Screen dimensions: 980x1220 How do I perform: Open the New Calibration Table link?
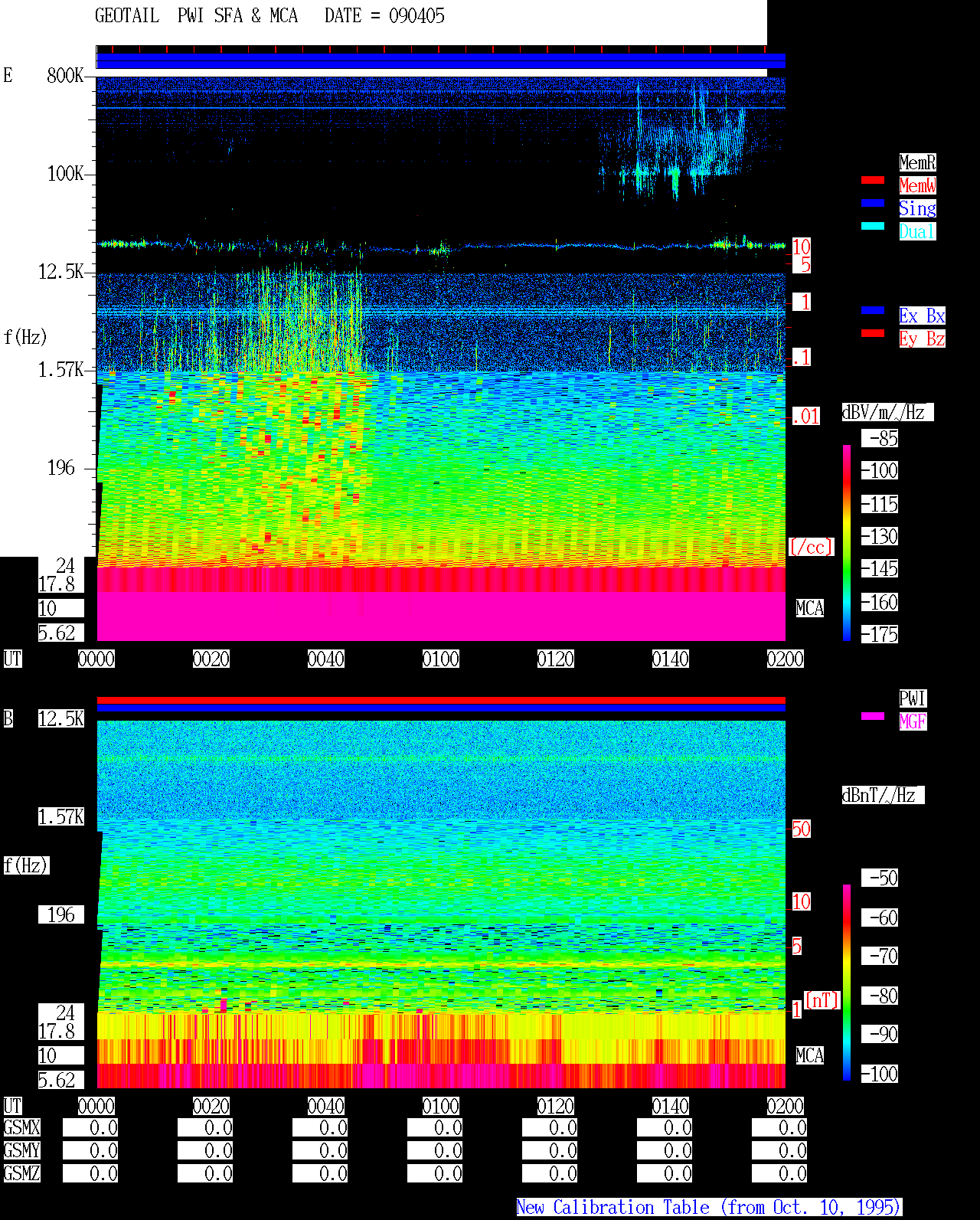[709, 1208]
